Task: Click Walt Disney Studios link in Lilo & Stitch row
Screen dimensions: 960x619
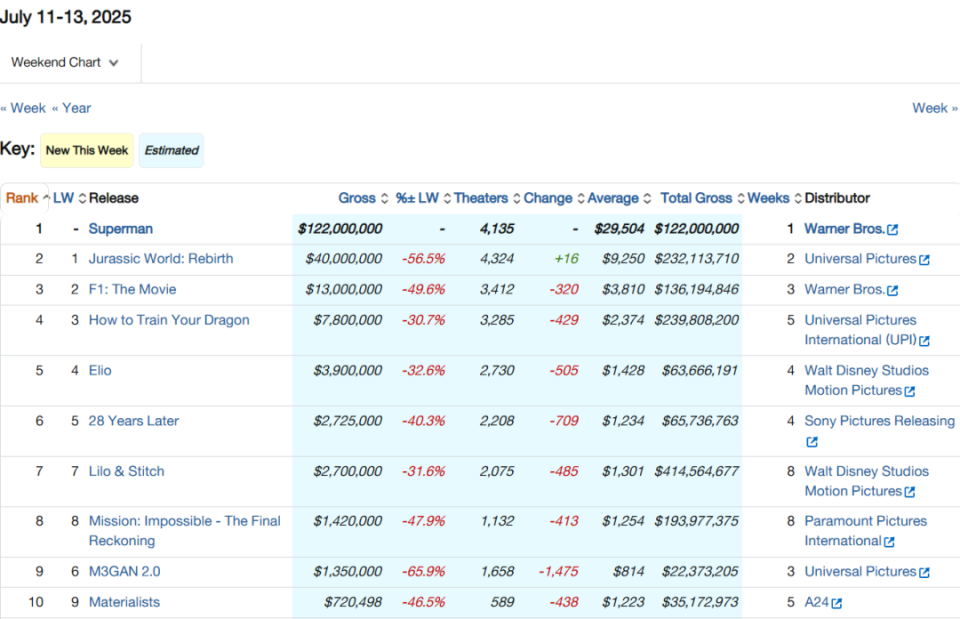Action: 866,481
